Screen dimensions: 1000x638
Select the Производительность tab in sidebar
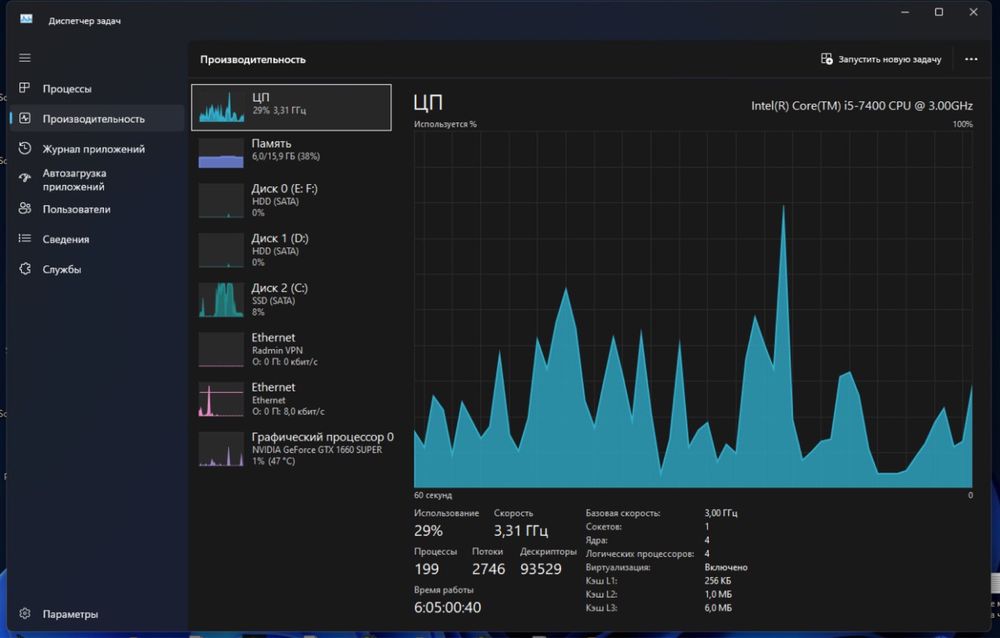coord(97,119)
